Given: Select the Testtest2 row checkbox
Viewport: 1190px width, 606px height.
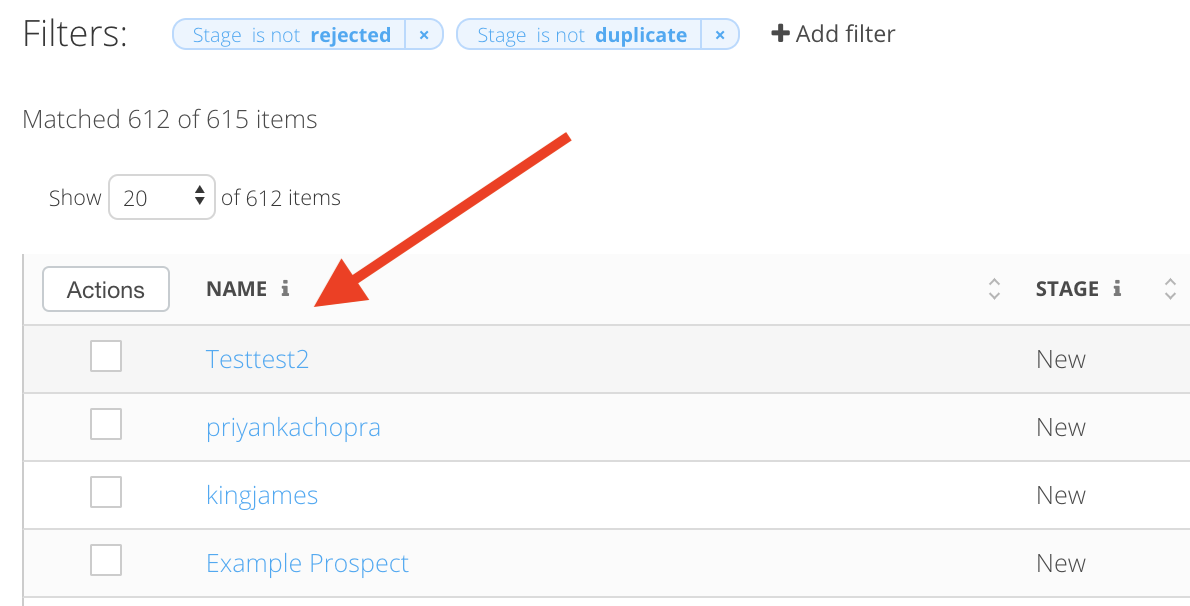Looking at the screenshot, I should click(x=106, y=356).
